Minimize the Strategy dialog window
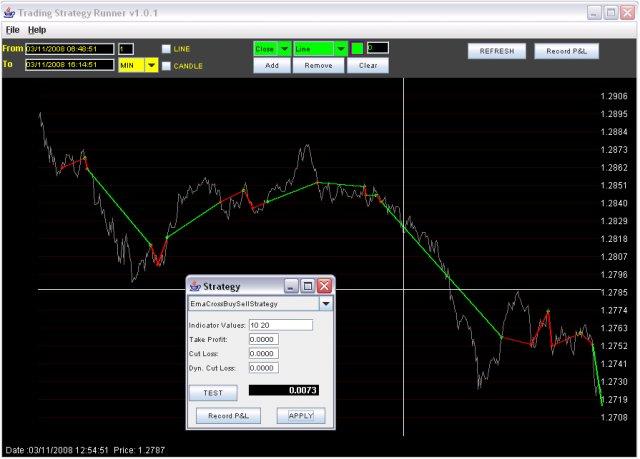 292,286
